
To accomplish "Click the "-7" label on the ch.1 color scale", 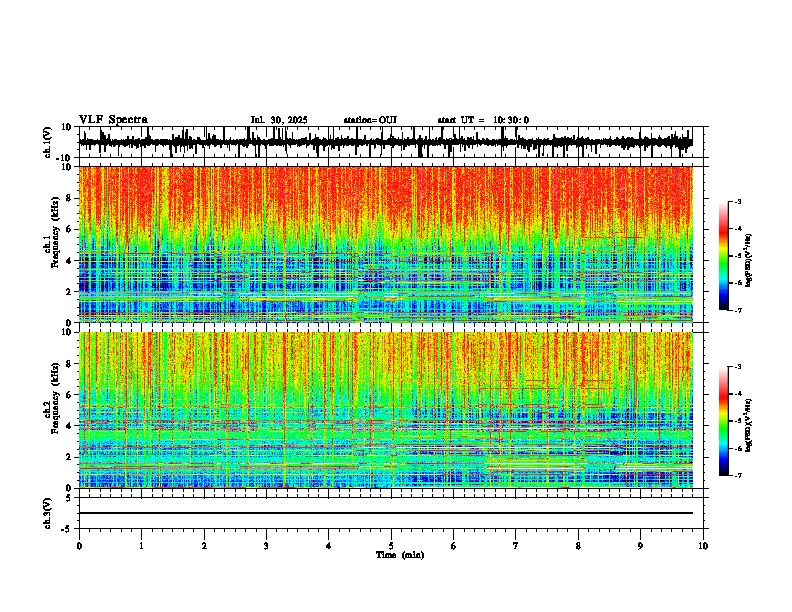I will [738, 310].
